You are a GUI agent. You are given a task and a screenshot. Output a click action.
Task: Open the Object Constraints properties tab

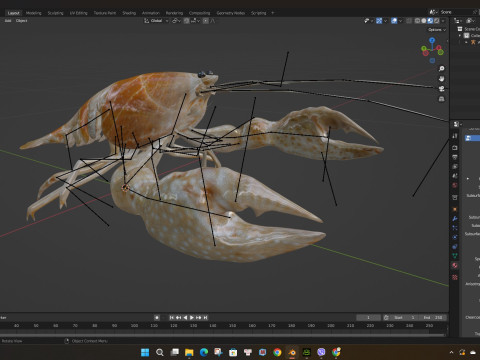click(x=455, y=247)
